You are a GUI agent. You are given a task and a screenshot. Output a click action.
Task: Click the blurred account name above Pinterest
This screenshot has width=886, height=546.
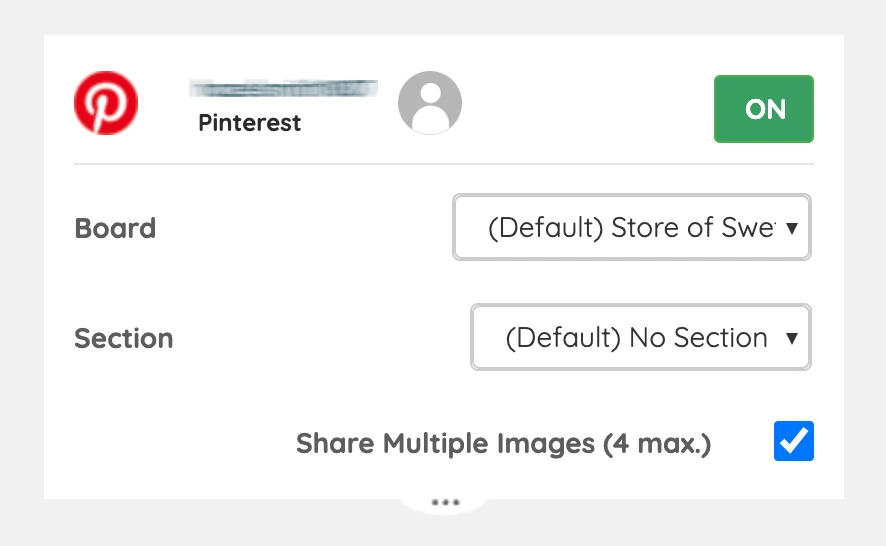283,89
